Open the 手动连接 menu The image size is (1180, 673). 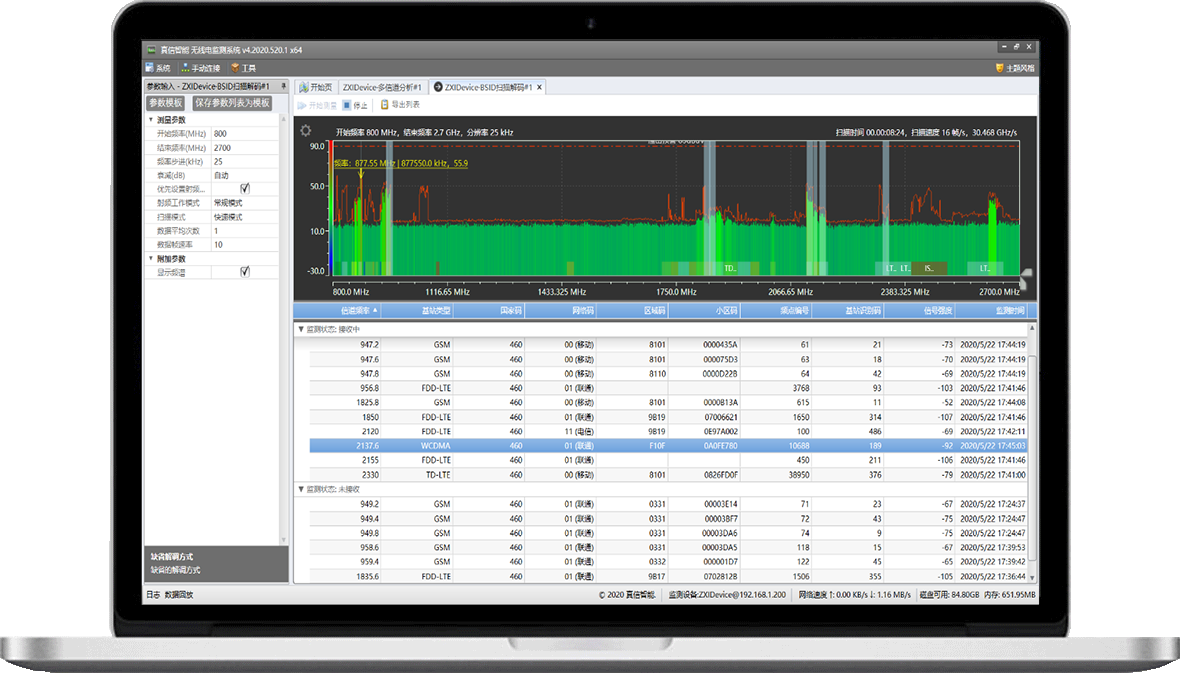pyautogui.click(x=200, y=68)
